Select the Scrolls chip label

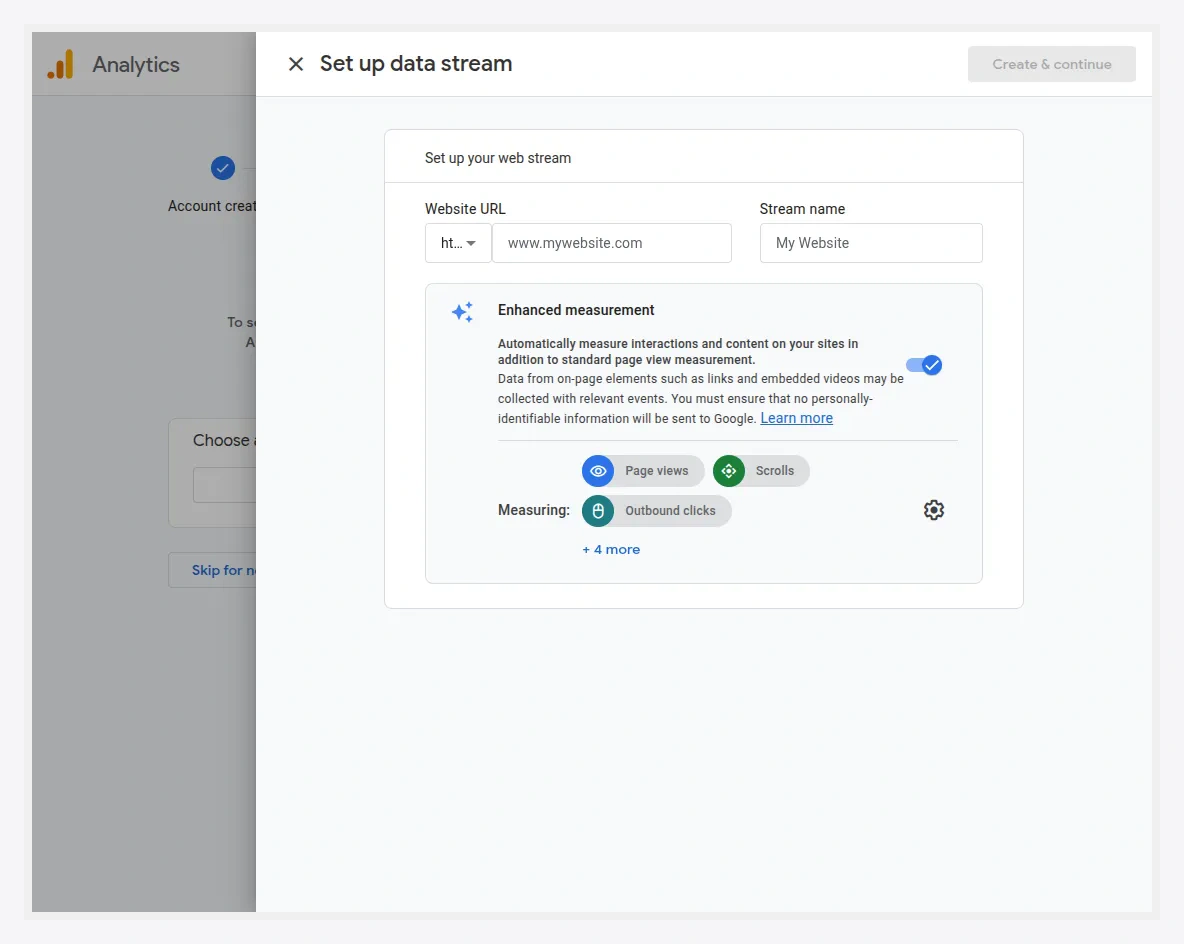(x=775, y=471)
